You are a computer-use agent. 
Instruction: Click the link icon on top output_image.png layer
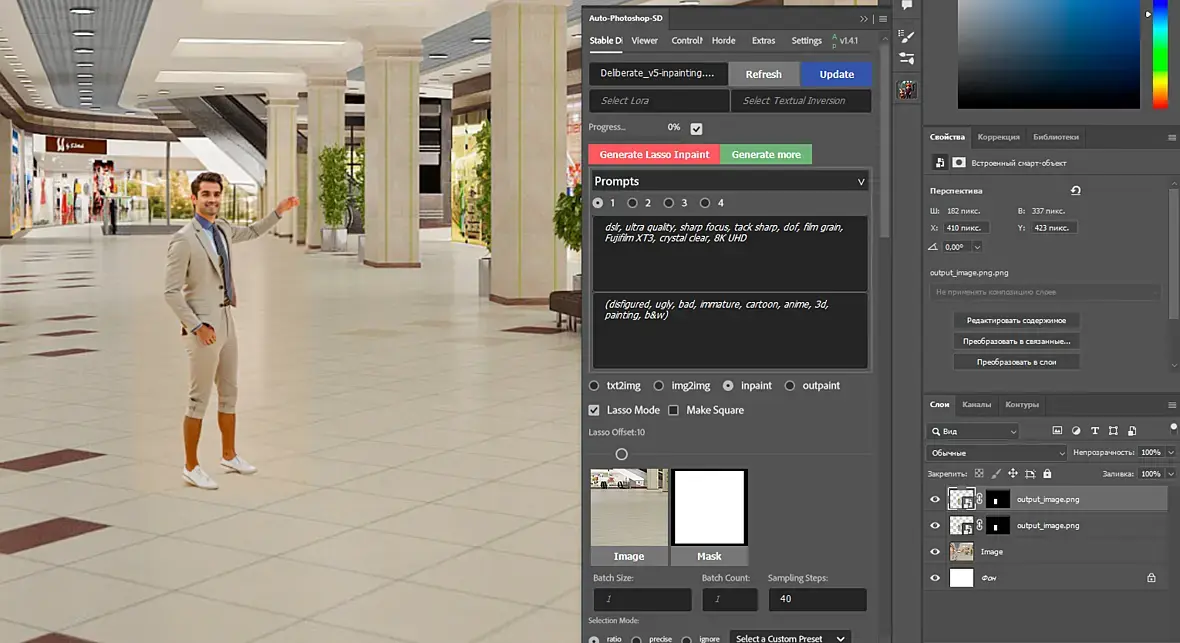pos(979,499)
